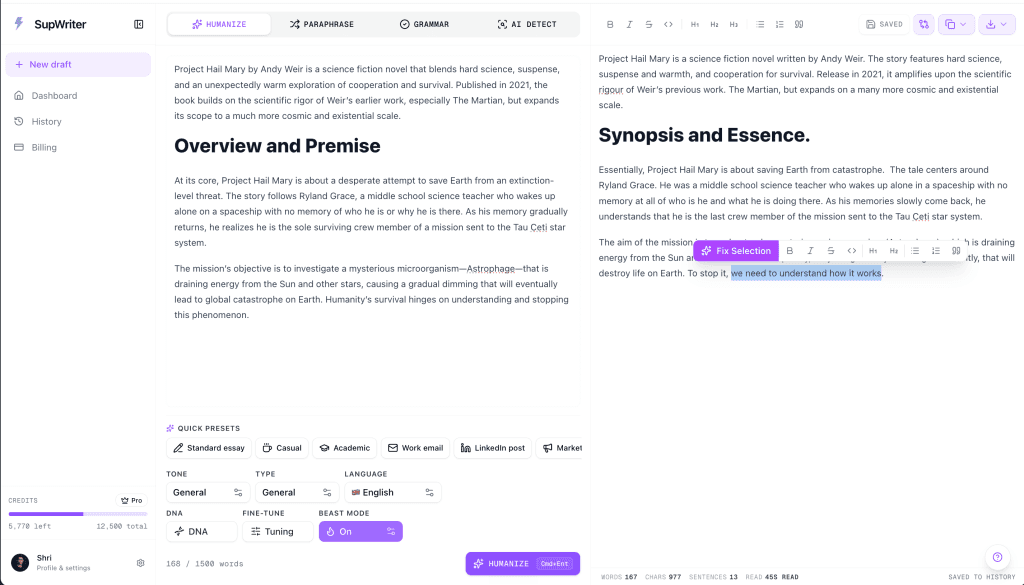Click the compare changes icon beside SAVED
The height and width of the screenshot is (585, 1024).
point(923,24)
